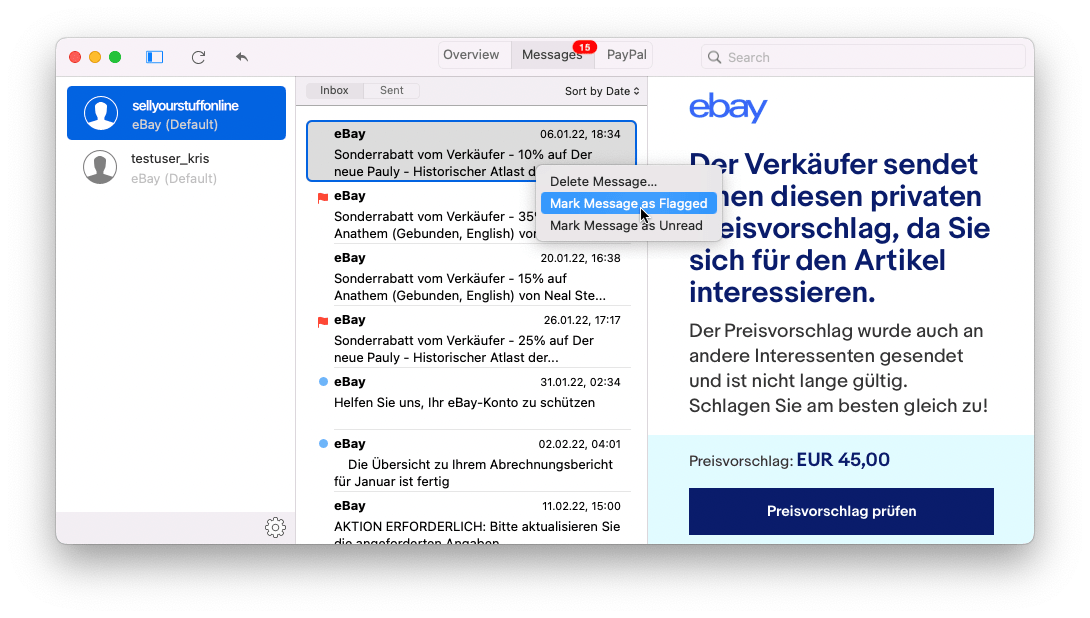Image resolution: width=1090 pixels, height=618 pixels.
Task: Click unread dot on 02.02.22 message
Action: (x=323, y=444)
